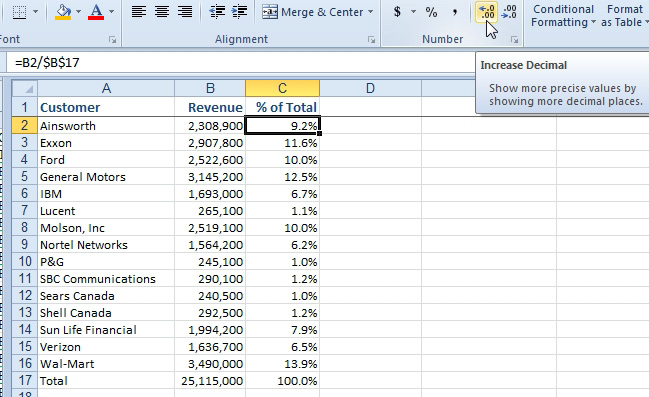The width and height of the screenshot is (649, 397).
Task: Select the P&G cell
Action: 106,262
